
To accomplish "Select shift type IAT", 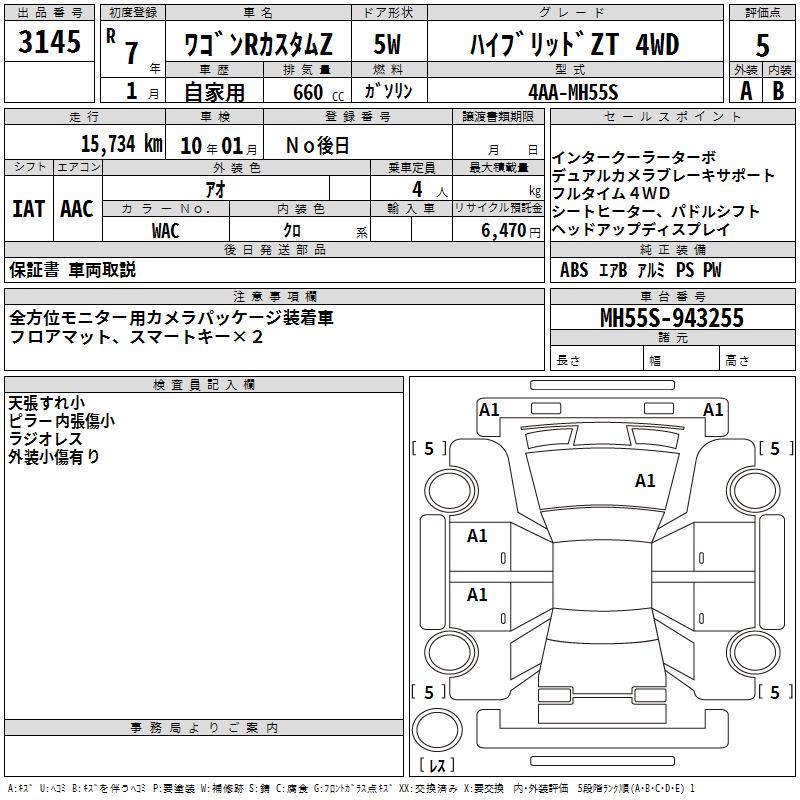I will 29,209.
